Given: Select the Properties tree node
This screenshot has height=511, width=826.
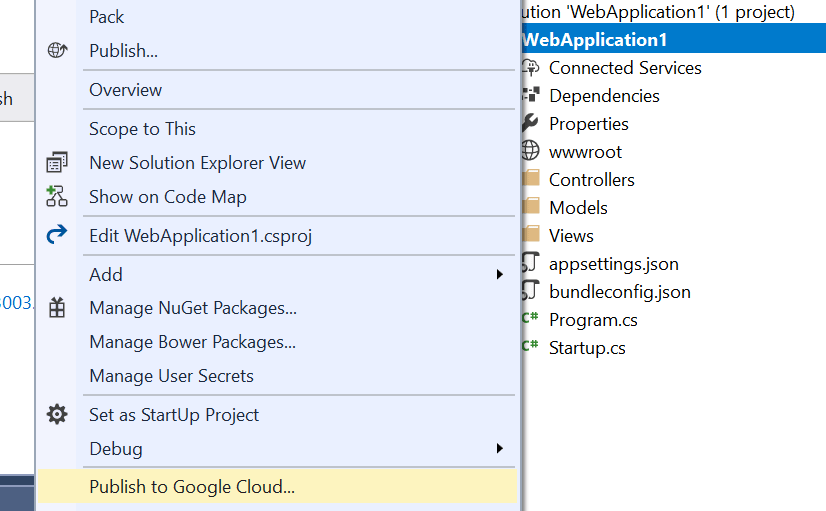Looking at the screenshot, I should (588, 124).
